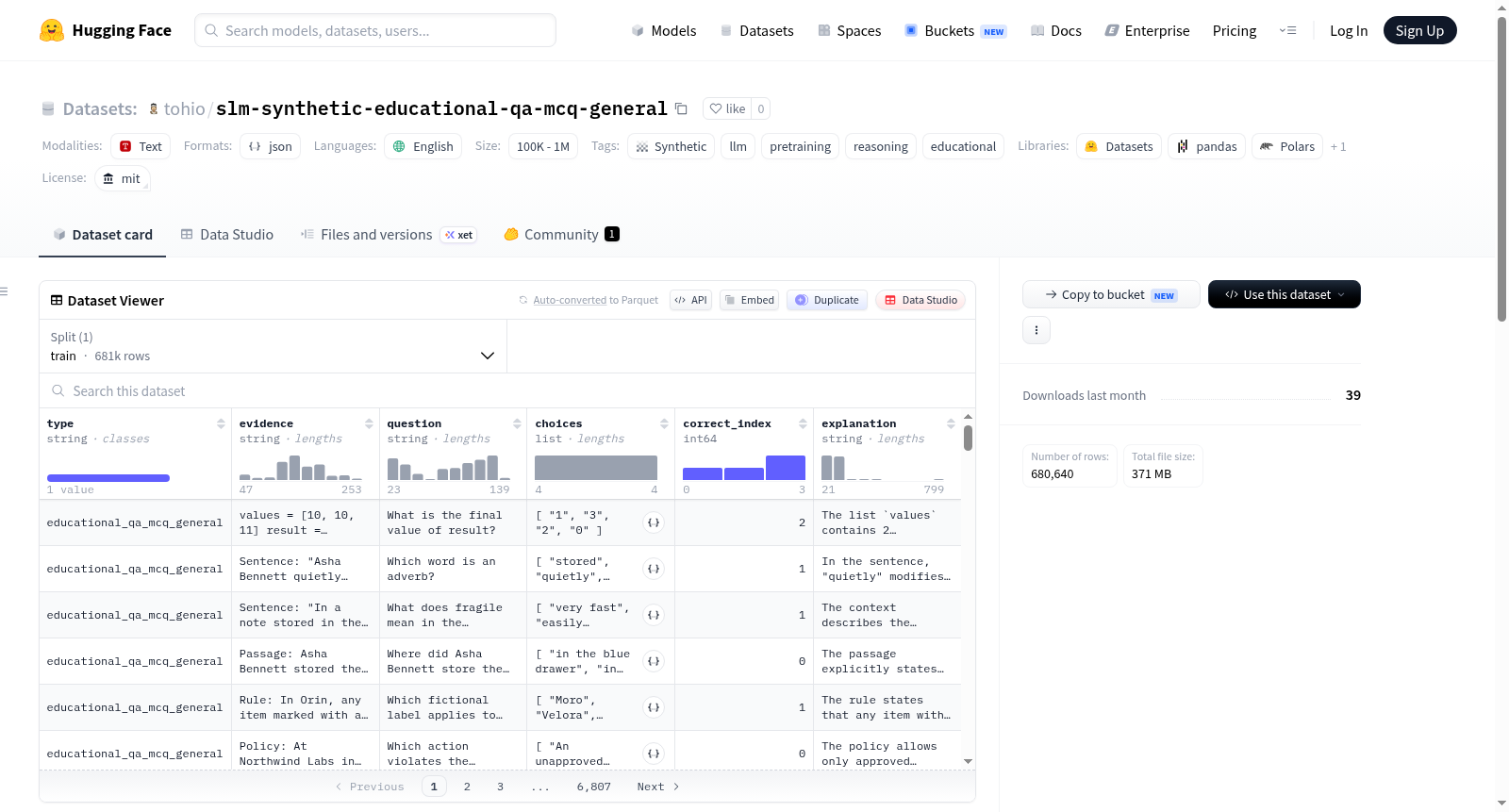
Task: Like this dataset
Action: pyautogui.click(x=727, y=108)
